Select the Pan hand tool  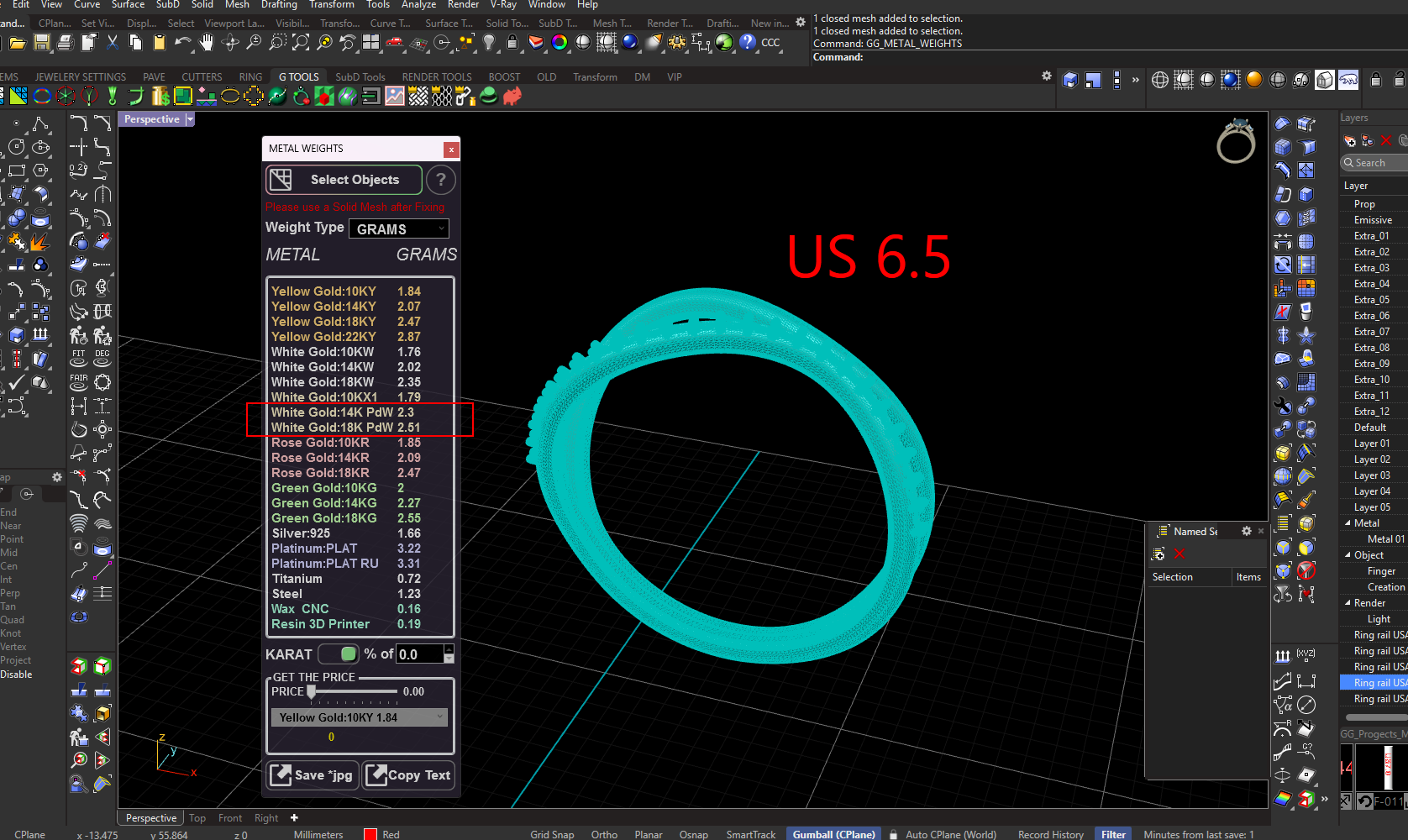tap(206, 42)
